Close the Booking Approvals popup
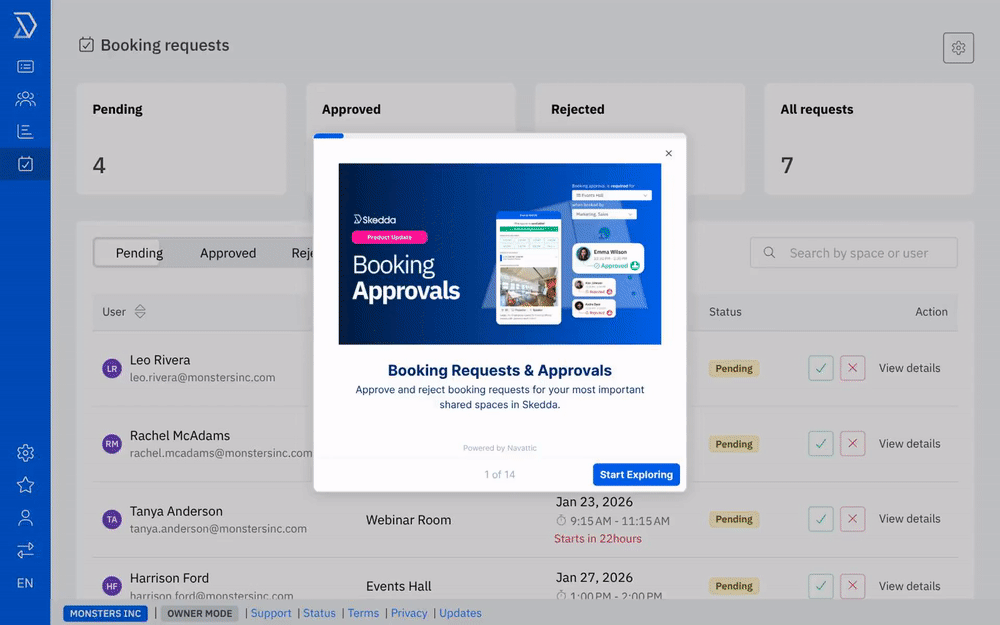 point(668,153)
